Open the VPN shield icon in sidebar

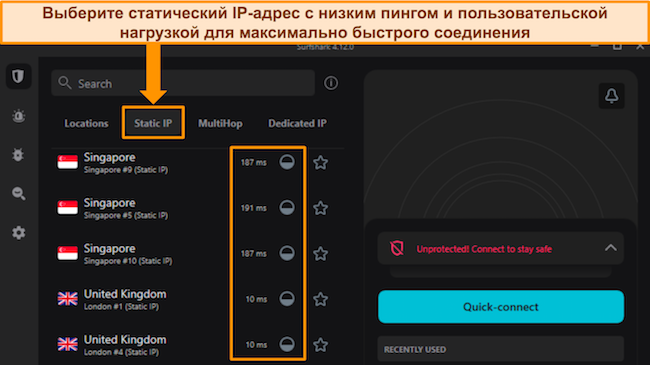18,76
